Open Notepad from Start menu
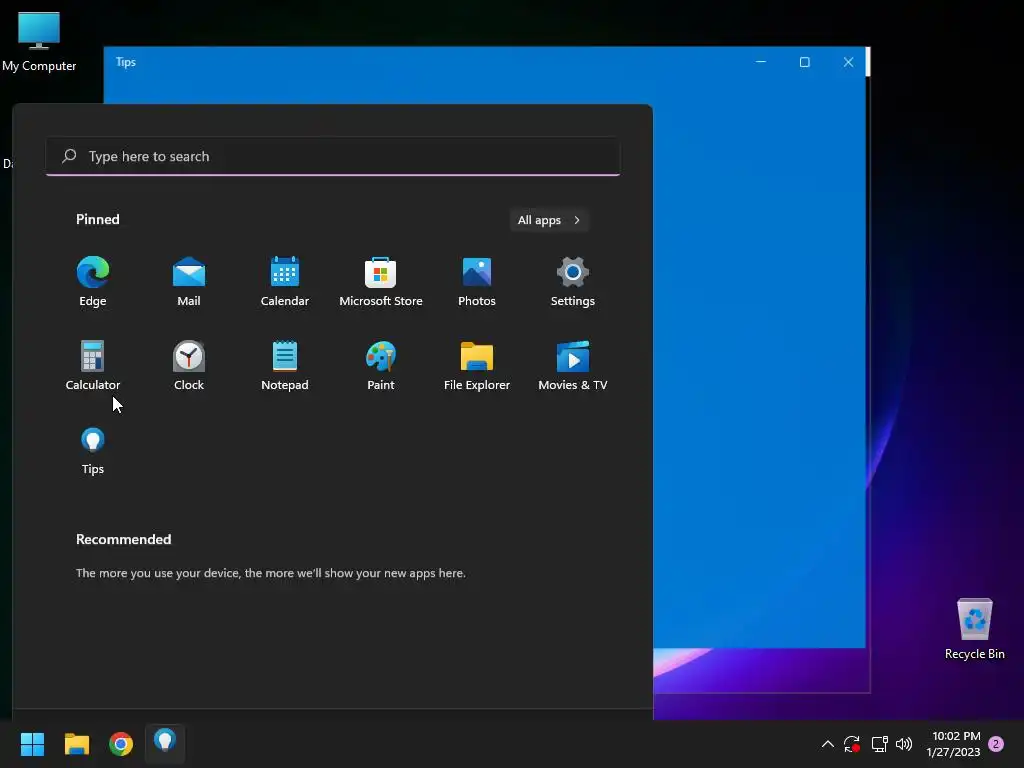This screenshot has height=768, width=1024. (x=285, y=366)
